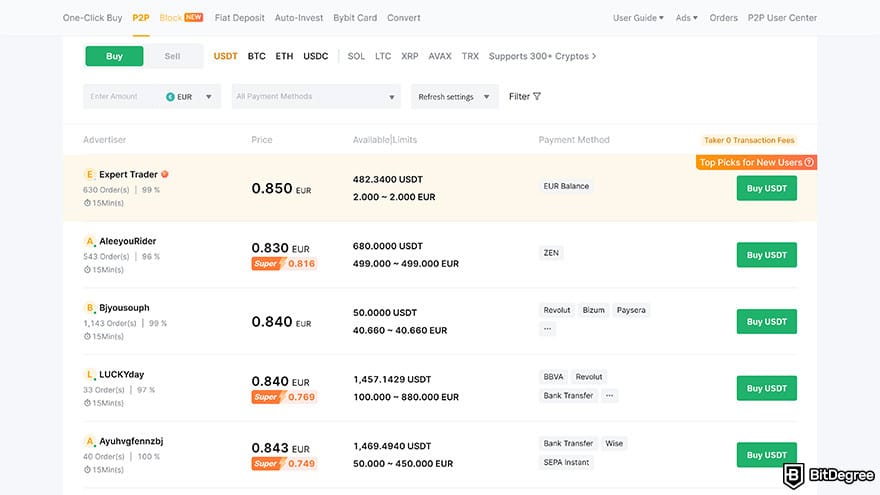The image size is (880, 495).
Task: Click the EUR currency coin icon
Action: (x=170, y=97)
